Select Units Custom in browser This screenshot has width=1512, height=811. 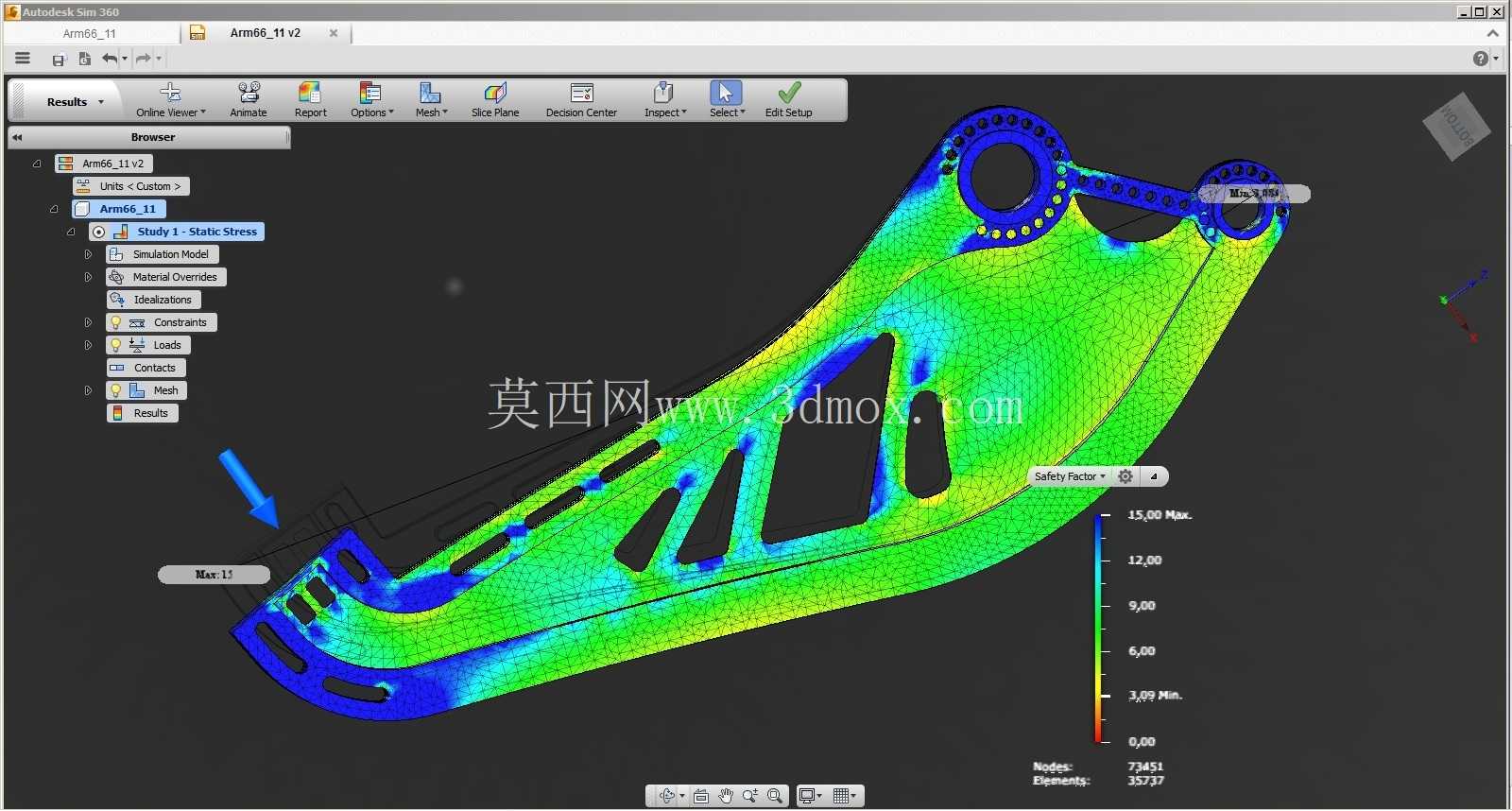tap(131, 186)
